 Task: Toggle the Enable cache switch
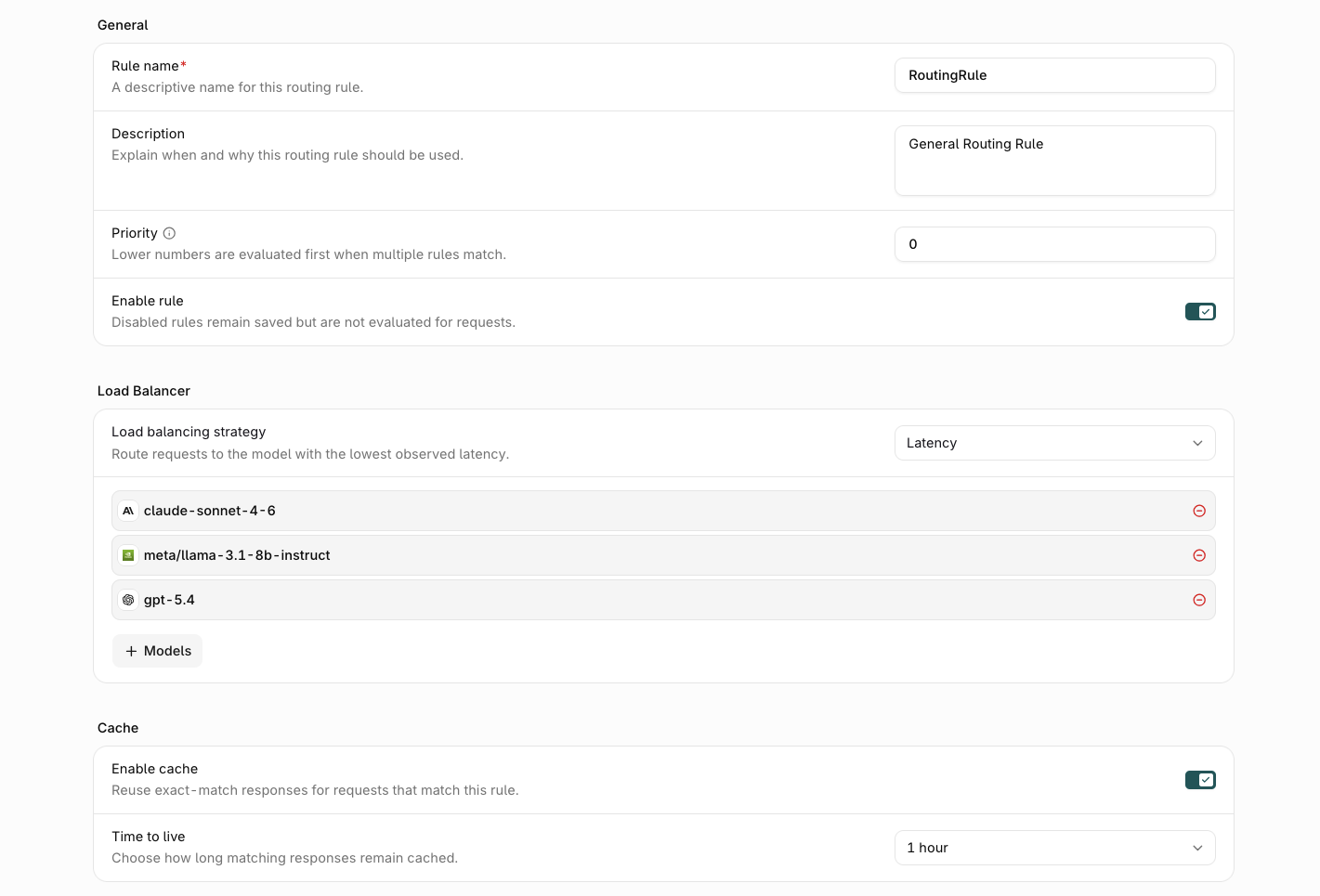1200,780
